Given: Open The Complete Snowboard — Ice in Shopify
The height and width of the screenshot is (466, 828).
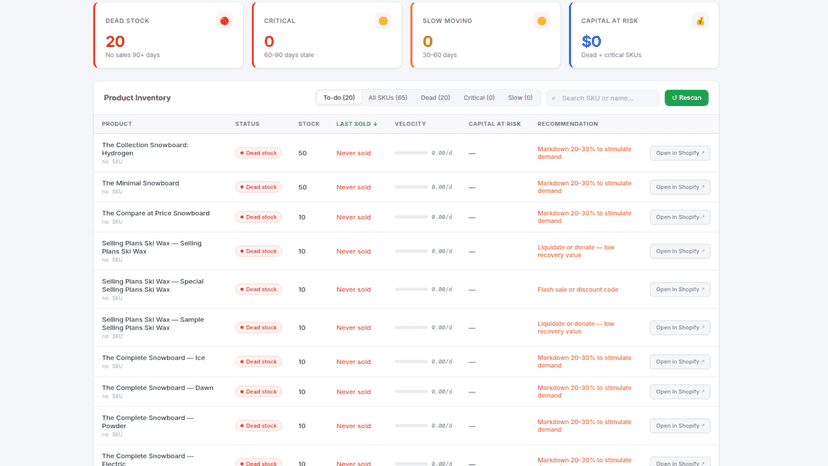Looking at the screenshot, I should pyautogui.click(x=680, y=362).
